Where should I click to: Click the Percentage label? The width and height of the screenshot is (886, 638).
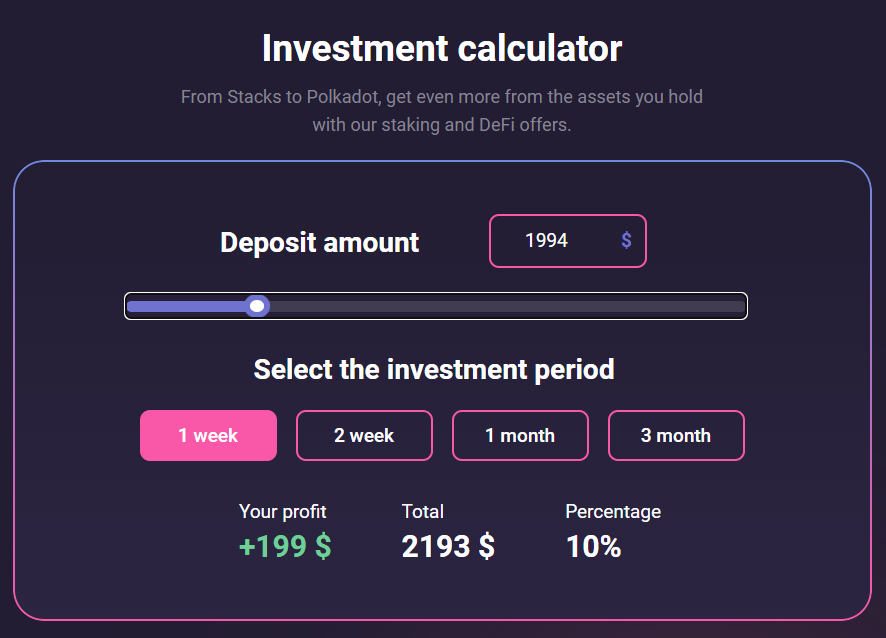pos(612,511)
